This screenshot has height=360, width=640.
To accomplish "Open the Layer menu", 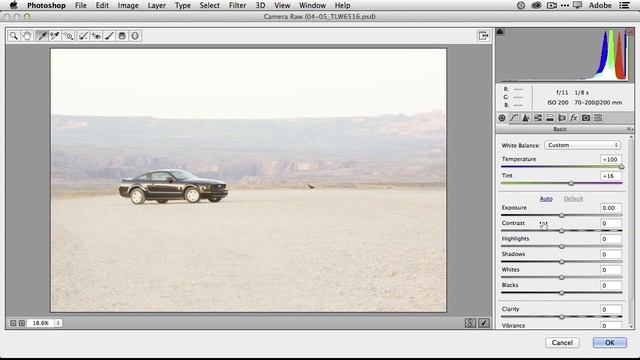I will pyautogui.click(x=156, y=5).
